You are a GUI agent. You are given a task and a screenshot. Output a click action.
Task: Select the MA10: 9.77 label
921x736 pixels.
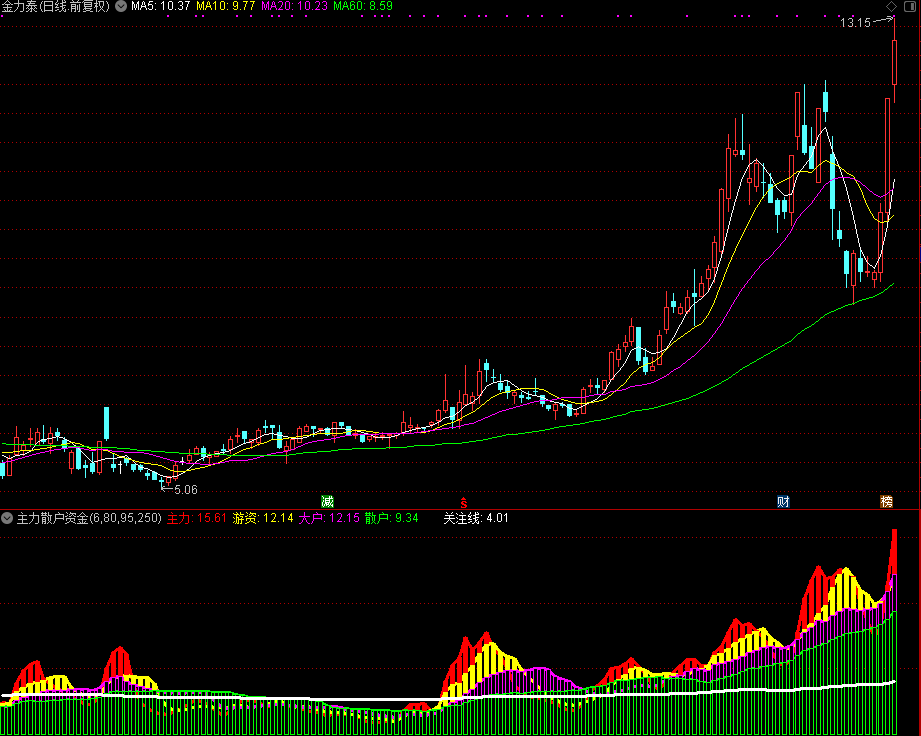[226, 6]
